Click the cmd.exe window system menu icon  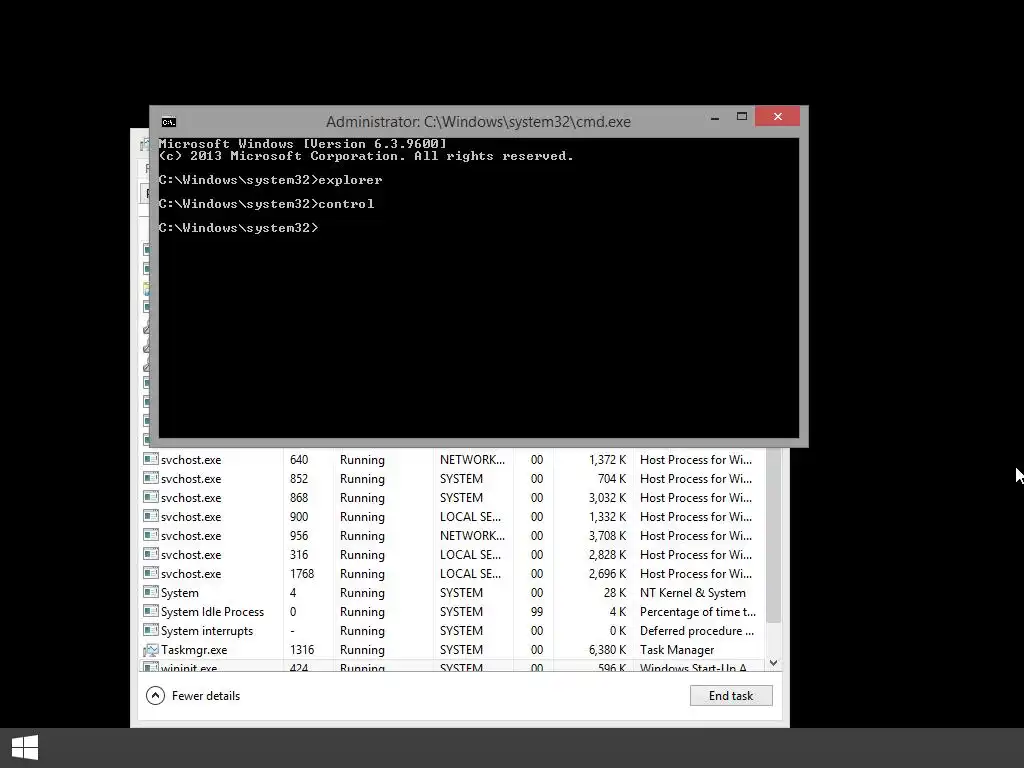tap(168, 122)
